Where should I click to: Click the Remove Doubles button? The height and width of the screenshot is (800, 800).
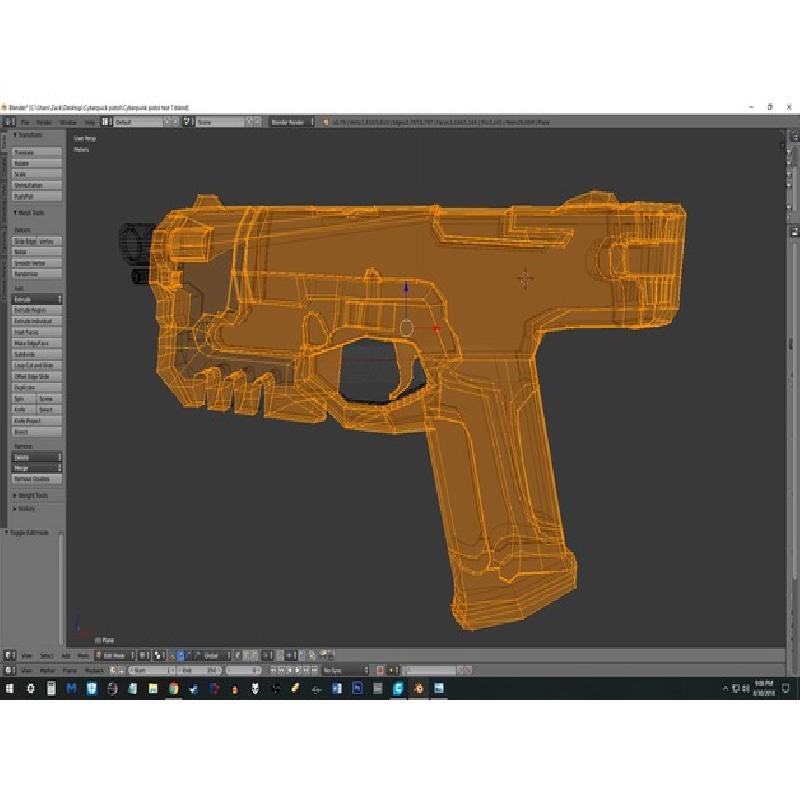coord(37,479)
